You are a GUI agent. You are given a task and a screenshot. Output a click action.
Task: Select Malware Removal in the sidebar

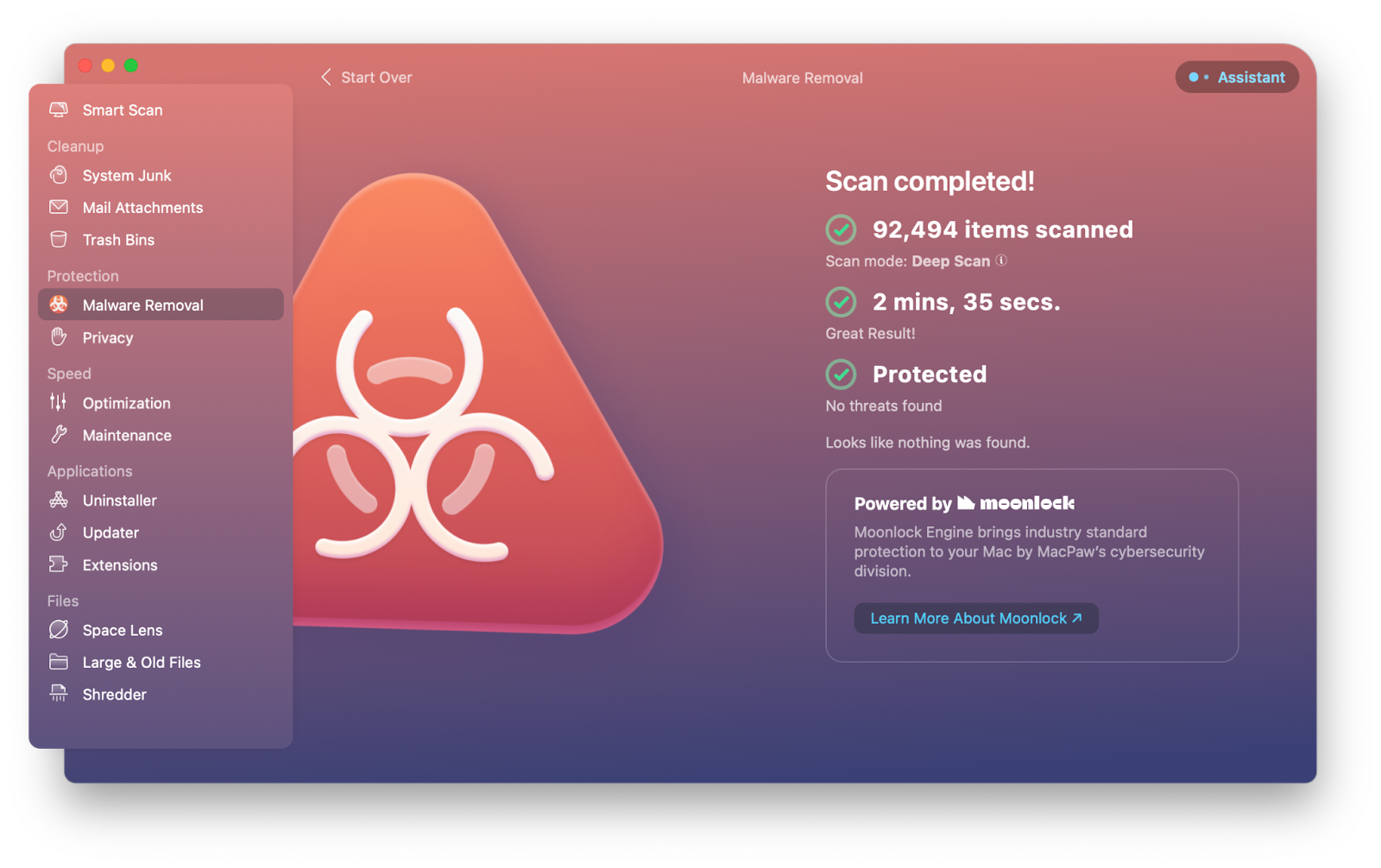[x=143, y=305]
